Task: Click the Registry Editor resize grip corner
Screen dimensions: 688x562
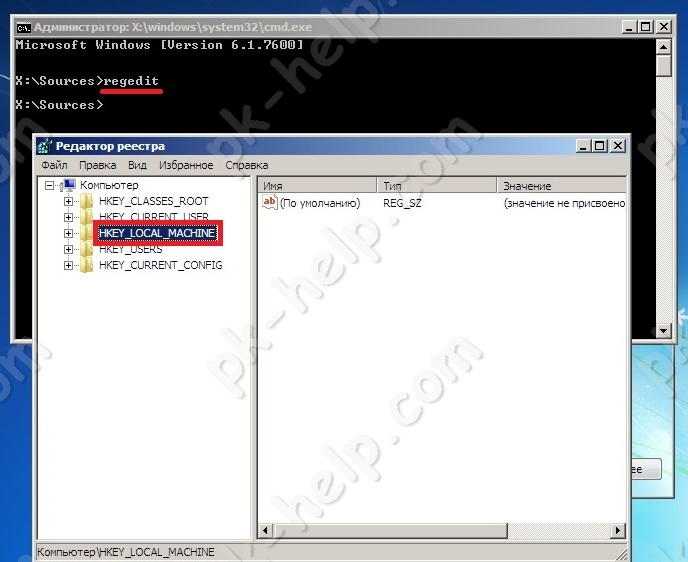Action: pos(621,553)
